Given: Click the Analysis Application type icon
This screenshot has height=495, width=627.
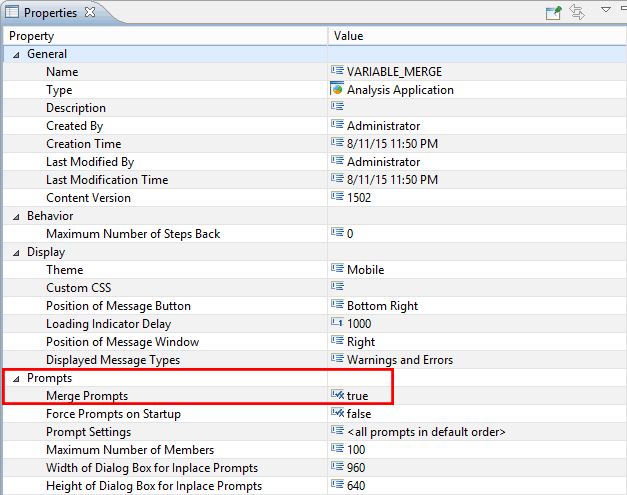Looking at the screenshot, I should pyautogui.click(x=337, y=90).
